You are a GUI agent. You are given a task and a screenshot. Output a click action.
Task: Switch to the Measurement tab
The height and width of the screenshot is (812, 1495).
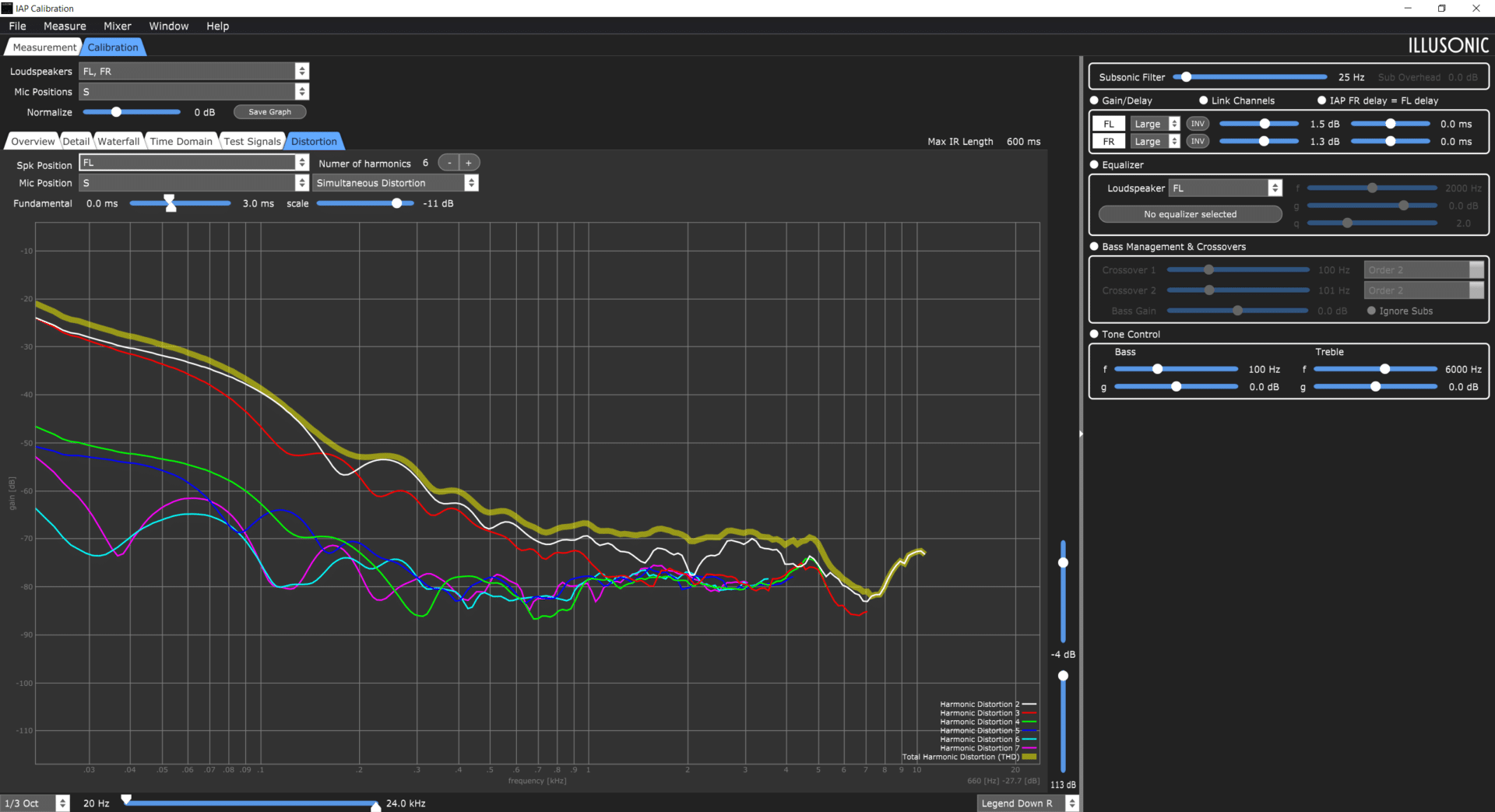[x=44, y=47]
